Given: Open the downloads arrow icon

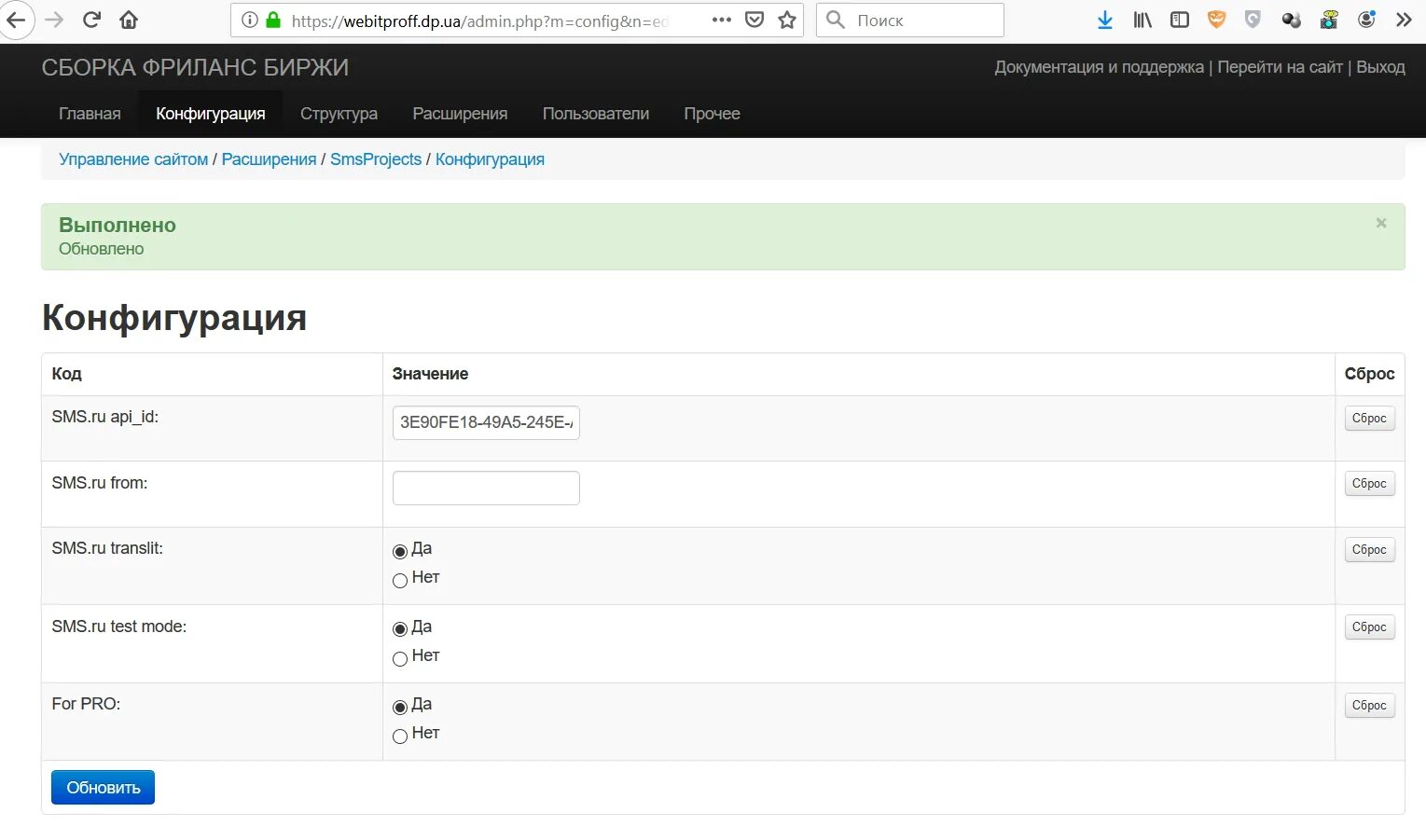Looking at the screenshot, I should click(1105, 20).
